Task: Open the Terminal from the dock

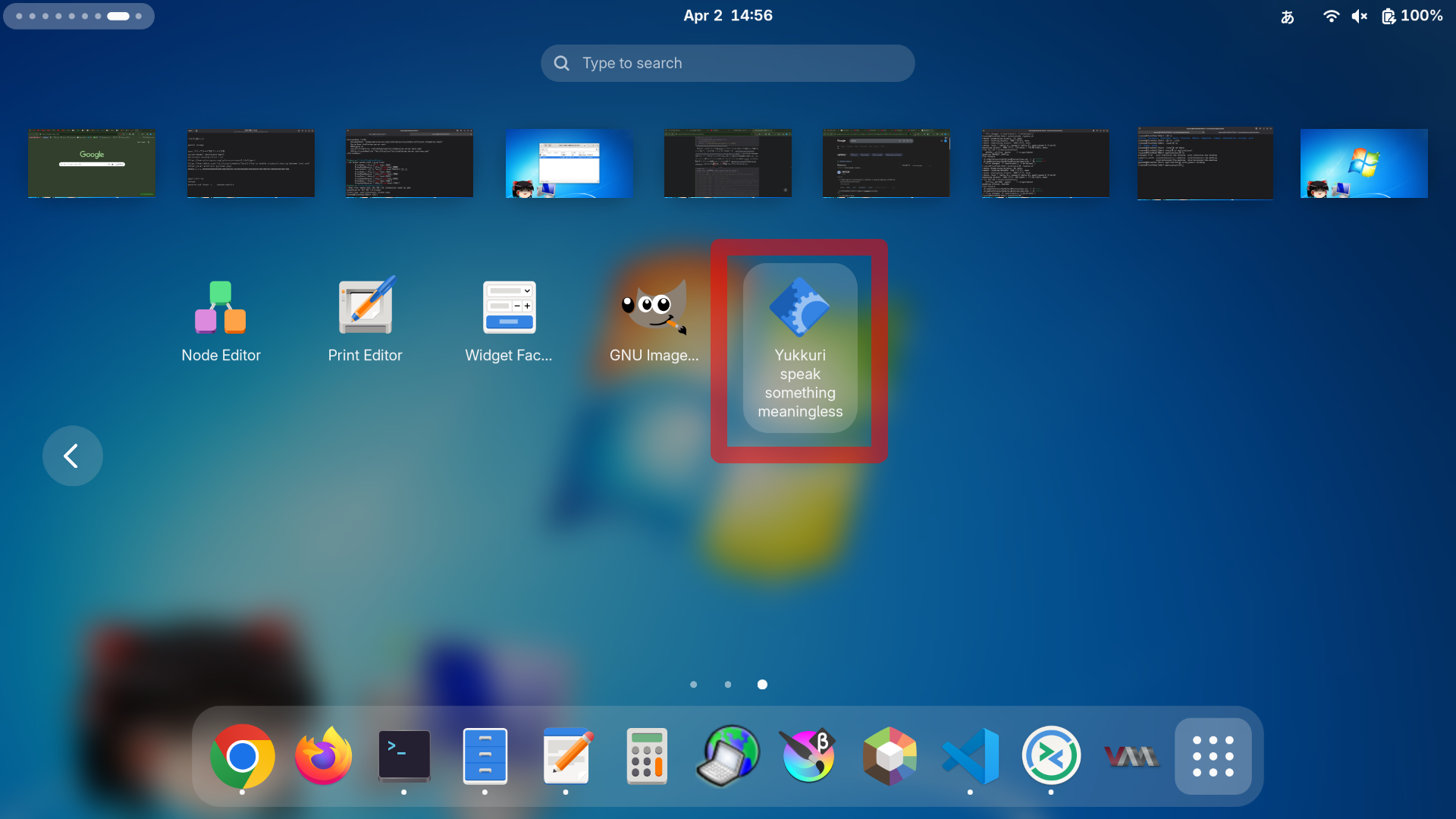Action: tap(404, 756)
